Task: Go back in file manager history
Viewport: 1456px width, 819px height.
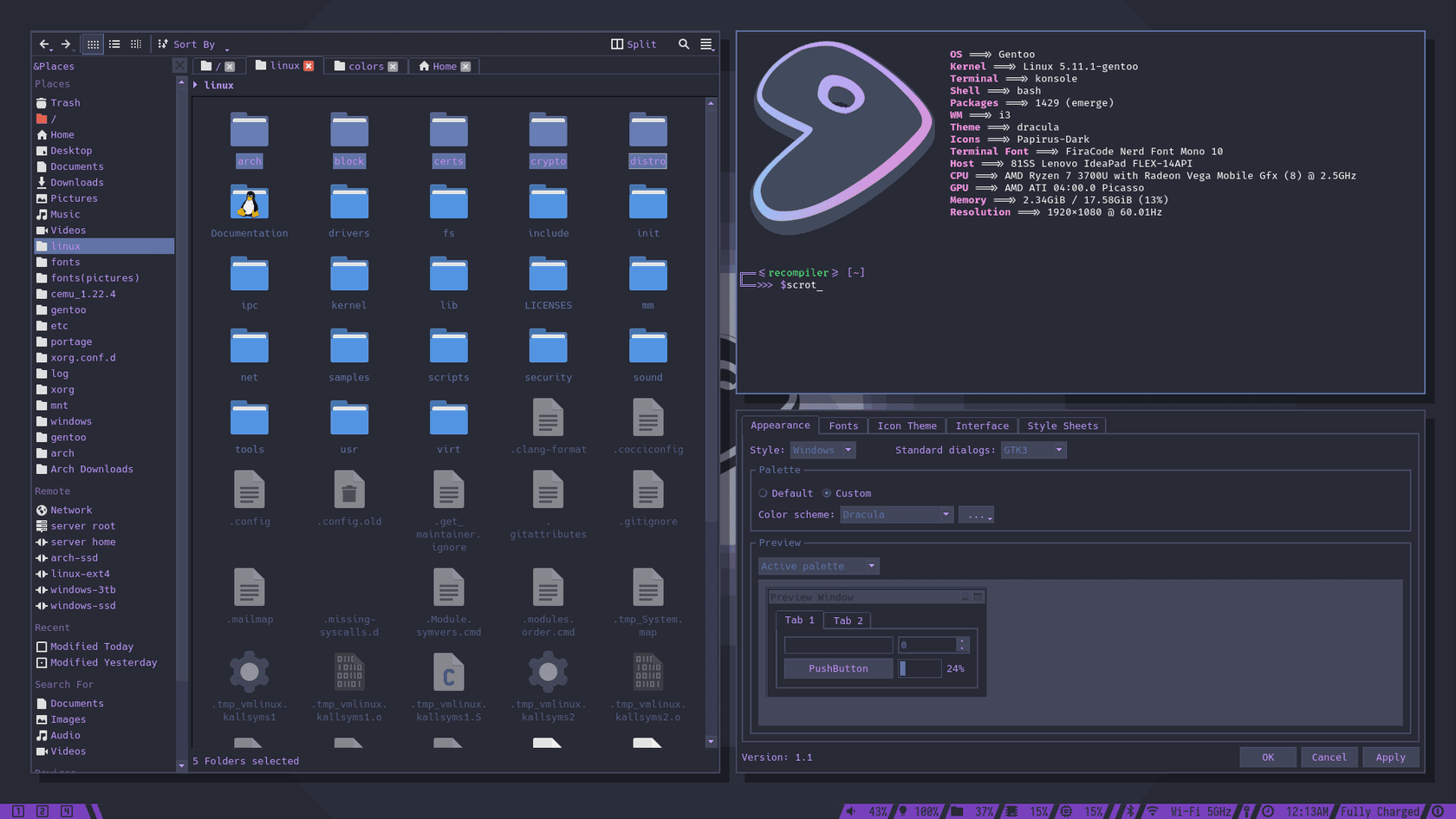Action: point(44,44)
